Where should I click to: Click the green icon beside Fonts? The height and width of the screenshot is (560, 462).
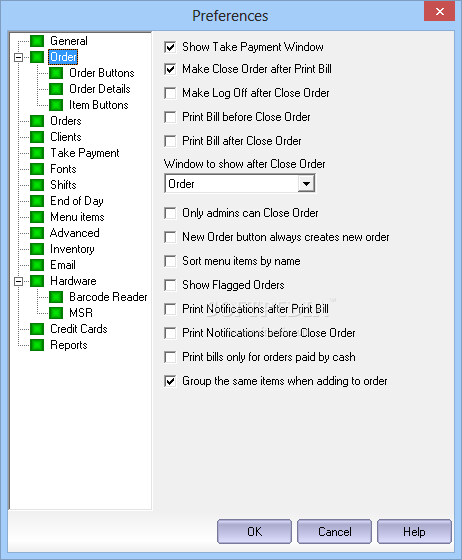(37, 169)
